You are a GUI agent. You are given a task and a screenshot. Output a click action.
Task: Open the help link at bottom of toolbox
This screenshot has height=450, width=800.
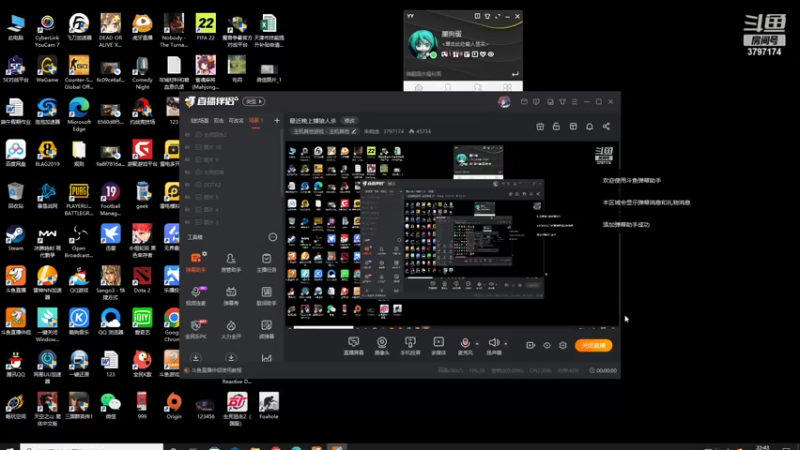[x=216, y=370]
